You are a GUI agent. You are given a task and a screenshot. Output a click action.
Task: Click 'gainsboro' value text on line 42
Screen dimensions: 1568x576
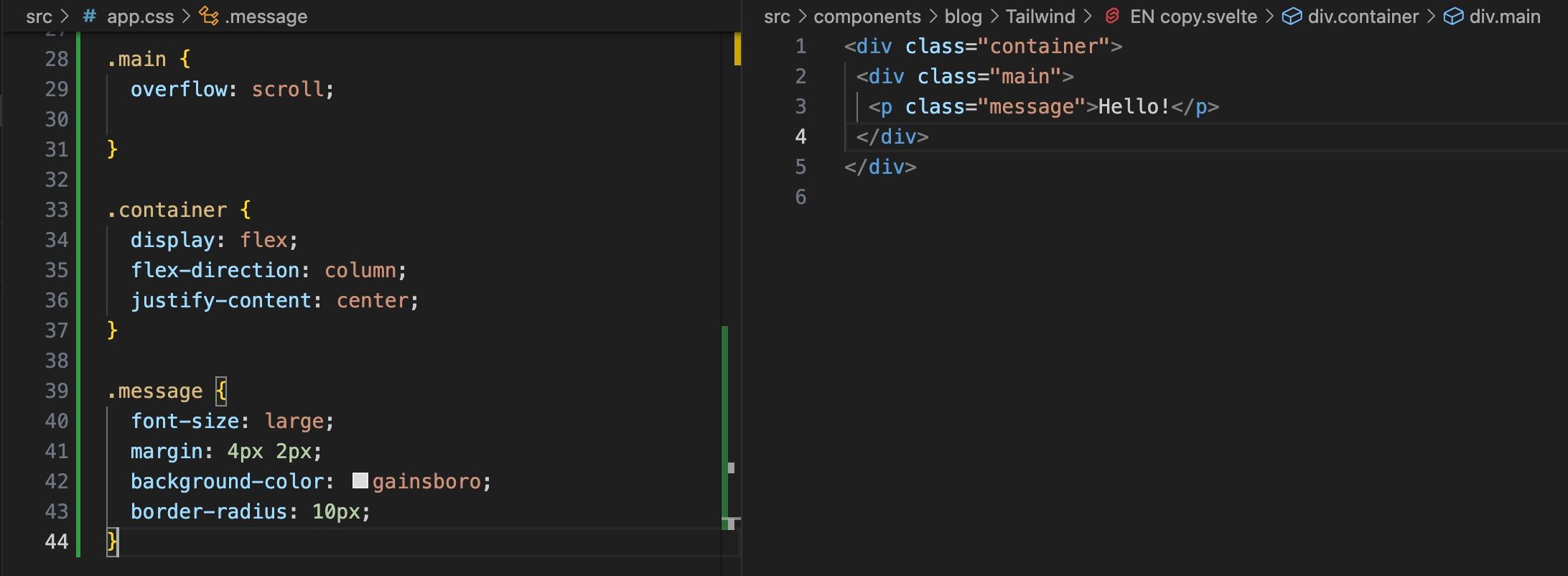click(x=426, y=481)
